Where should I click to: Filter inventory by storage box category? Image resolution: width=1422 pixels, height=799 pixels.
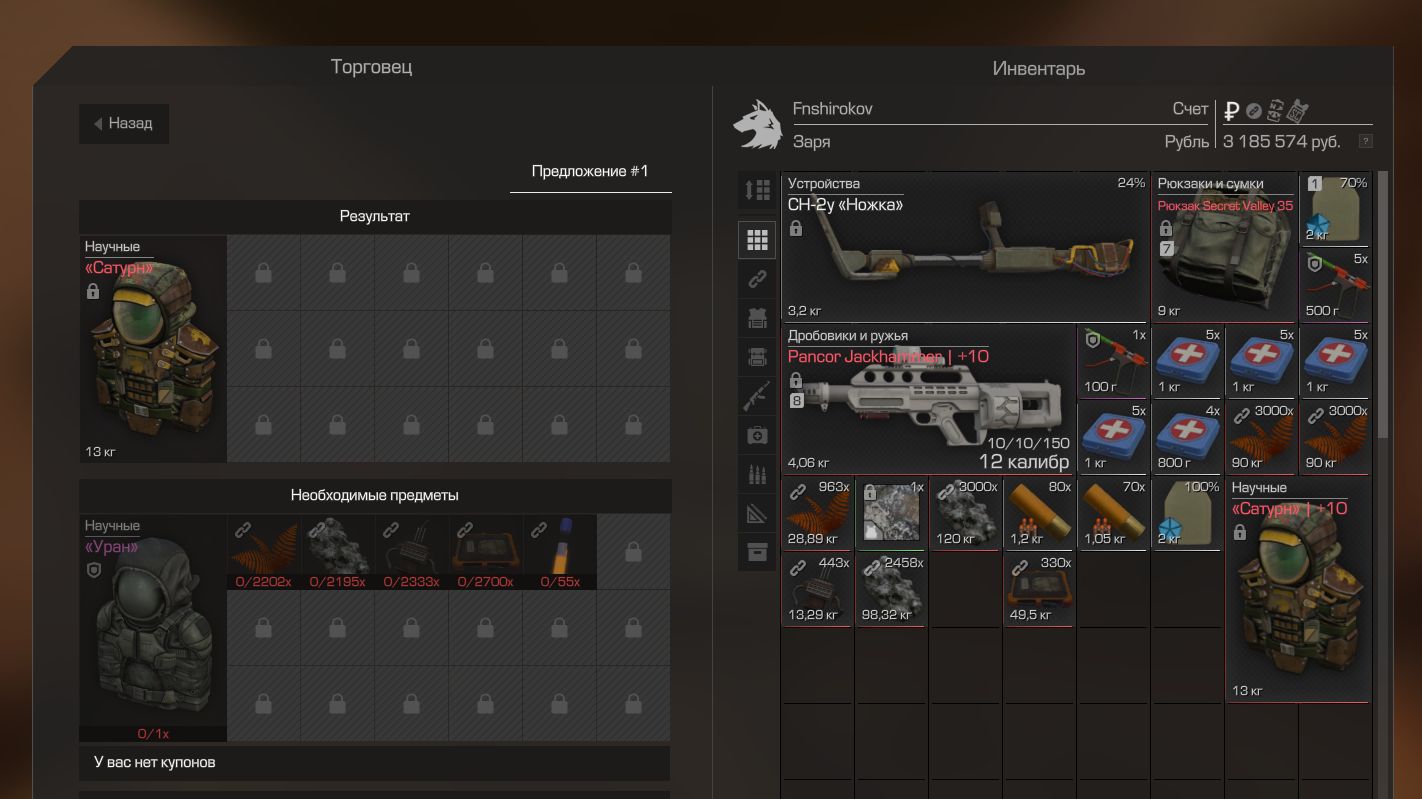click(x=757, y=552)
